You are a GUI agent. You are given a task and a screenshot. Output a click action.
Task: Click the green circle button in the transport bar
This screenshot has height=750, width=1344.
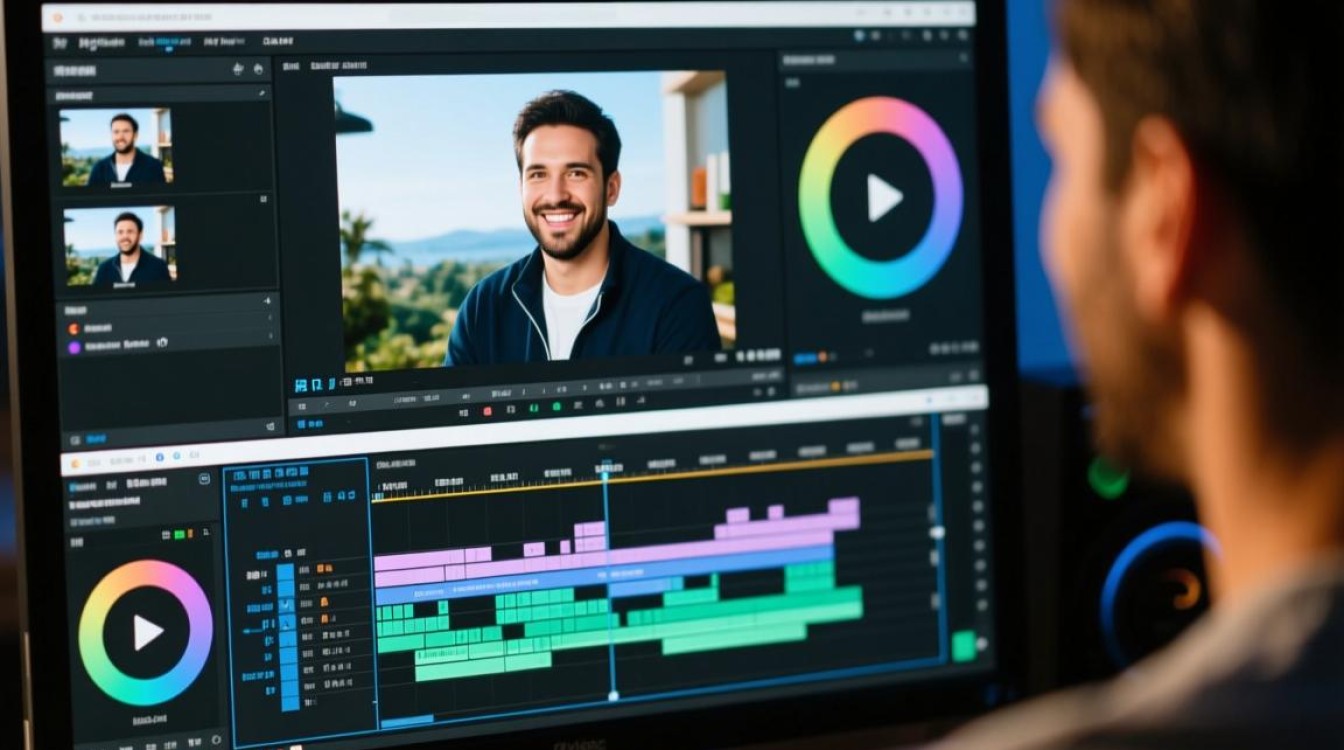click(556, 407)
